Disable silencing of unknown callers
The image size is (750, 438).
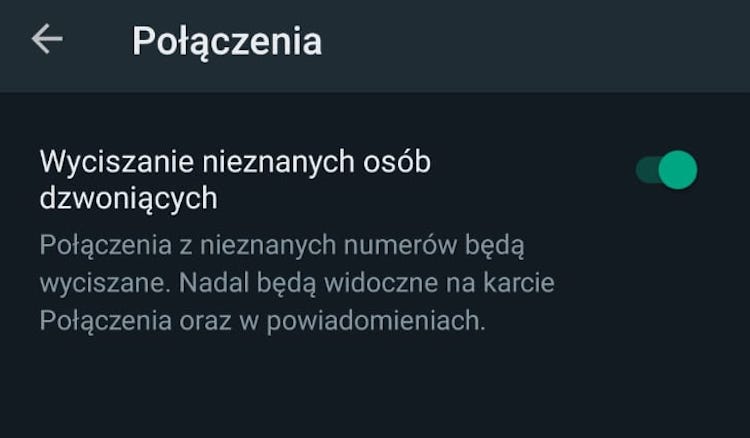pyautogui.click(x=666, y=170)
